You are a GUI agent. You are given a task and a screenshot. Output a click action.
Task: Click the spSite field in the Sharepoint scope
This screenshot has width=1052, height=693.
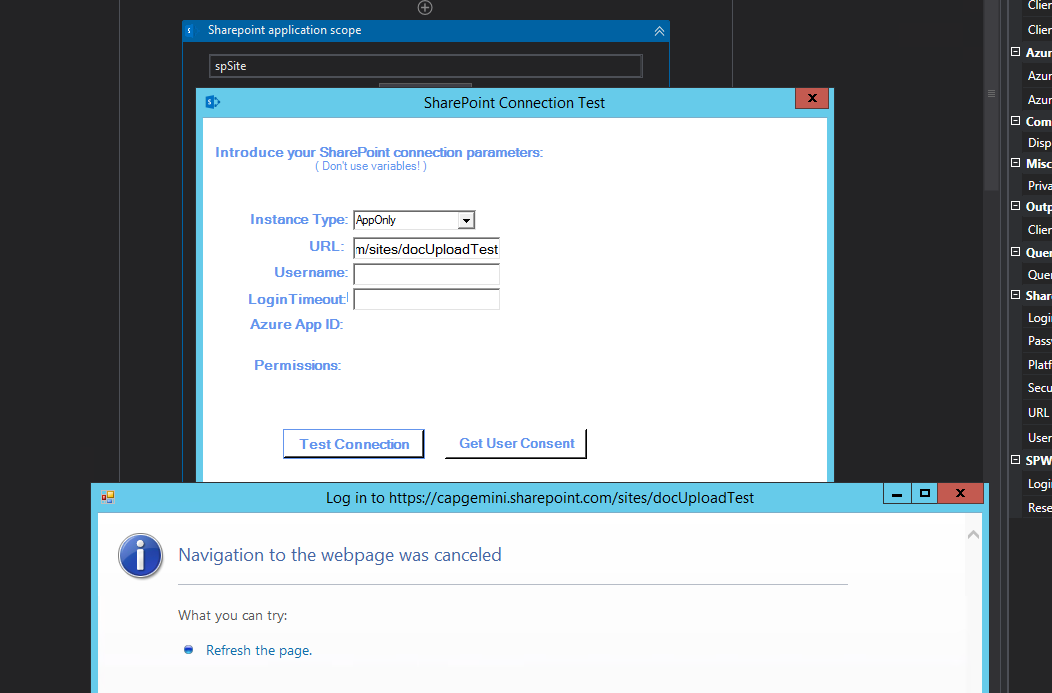(x=425, y=66)
